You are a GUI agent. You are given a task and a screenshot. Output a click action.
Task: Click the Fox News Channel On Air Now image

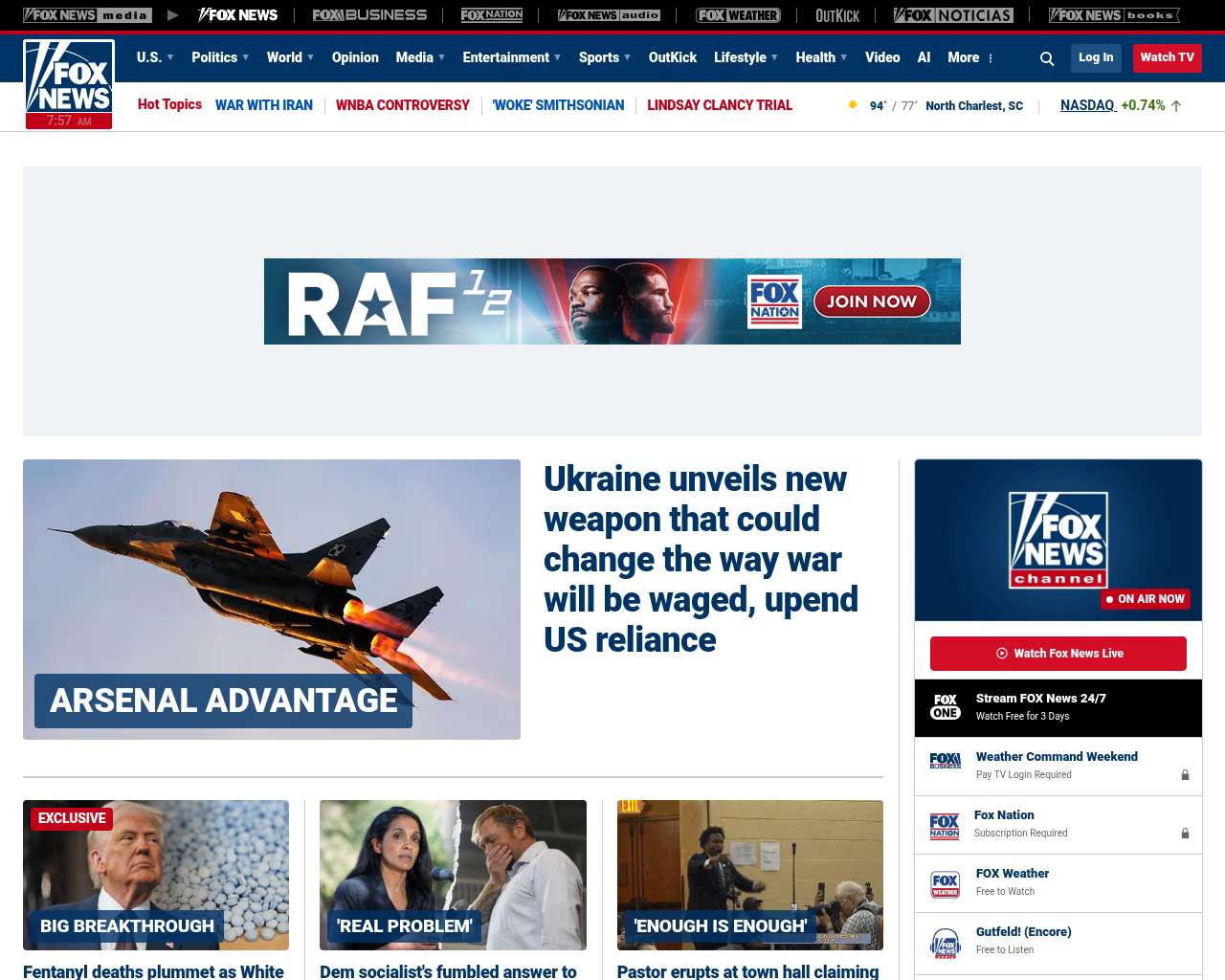1058,540
